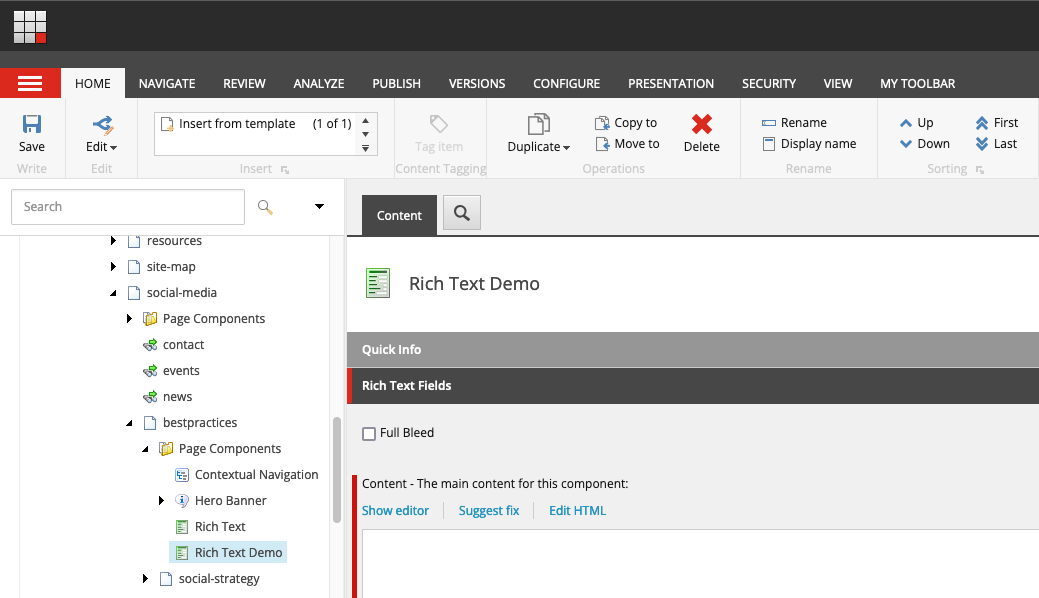Viewport: 1039px width, 598px height.
Task: Open the Edit HTML link for Content
Action: [x=577, y=510]
